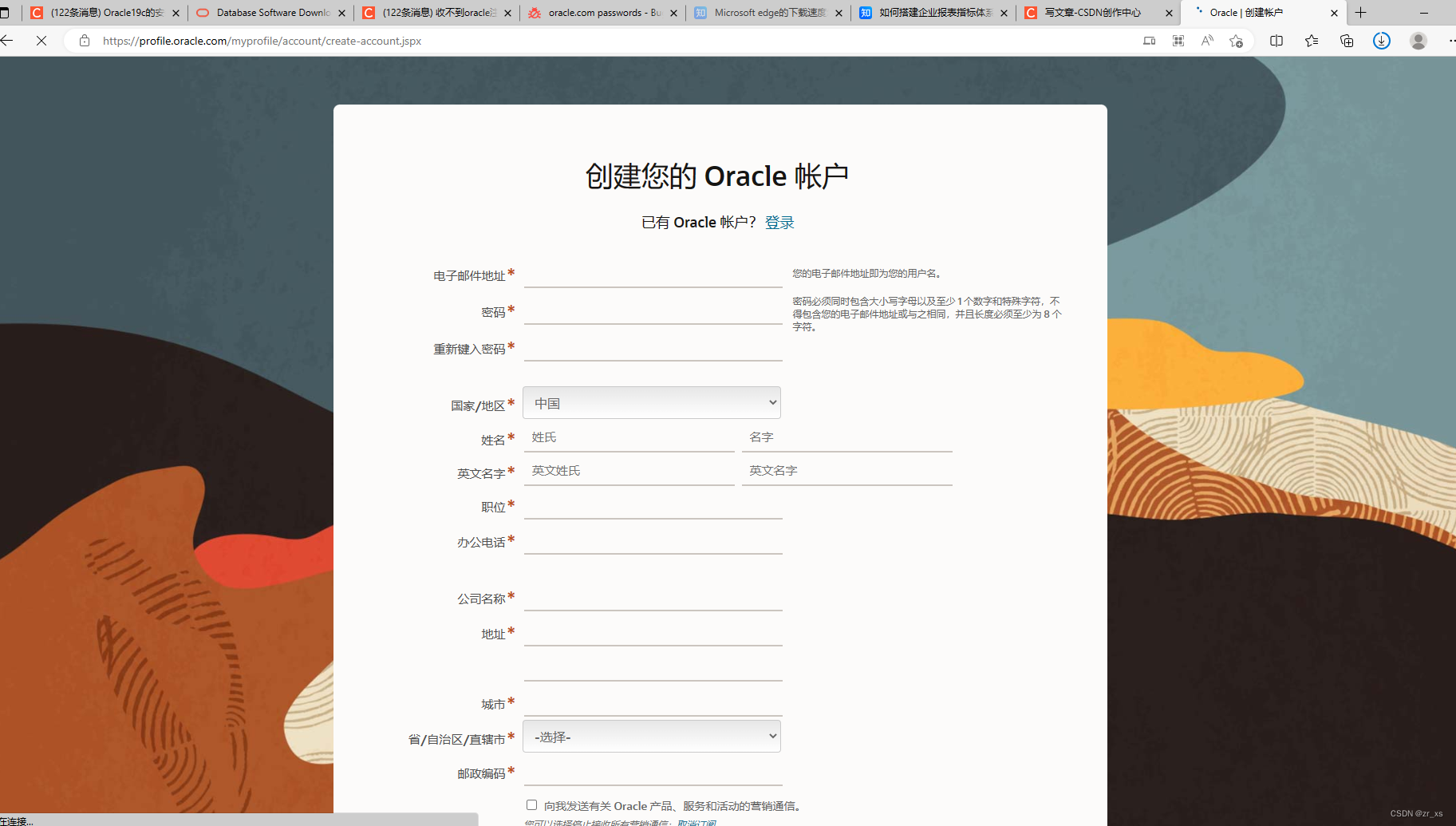Close the 如何搭建企业报表指标体系 tab
Screen dimensions: 1456x826
tap(1004, 13)
